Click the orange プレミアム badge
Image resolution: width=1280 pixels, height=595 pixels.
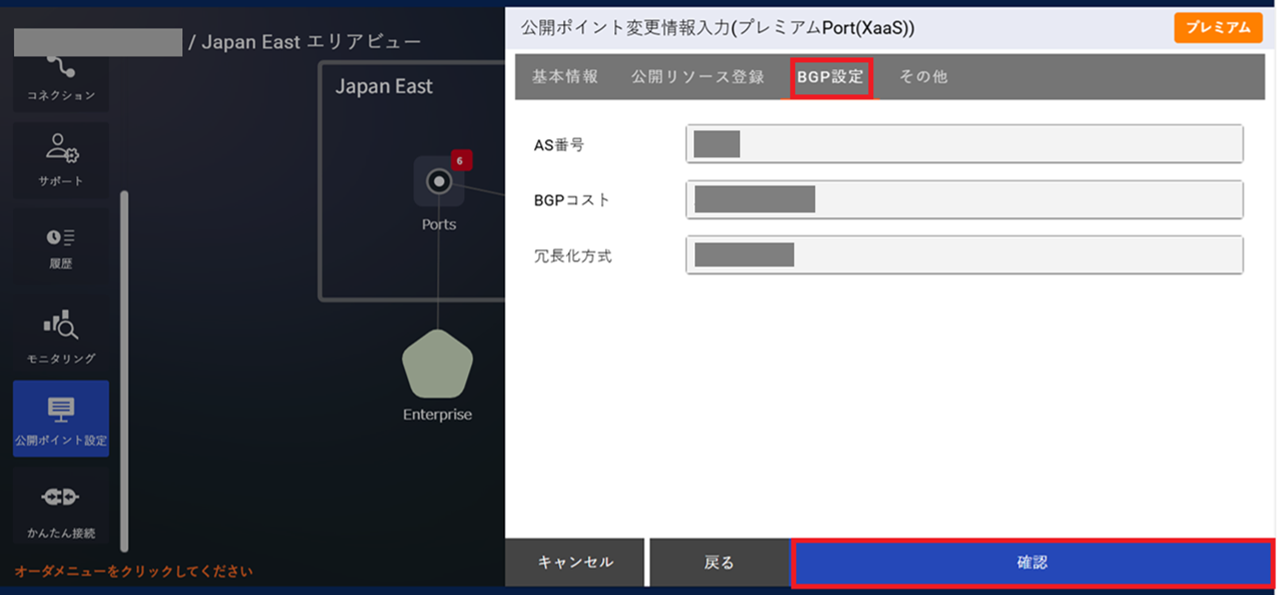[1217, 28]
